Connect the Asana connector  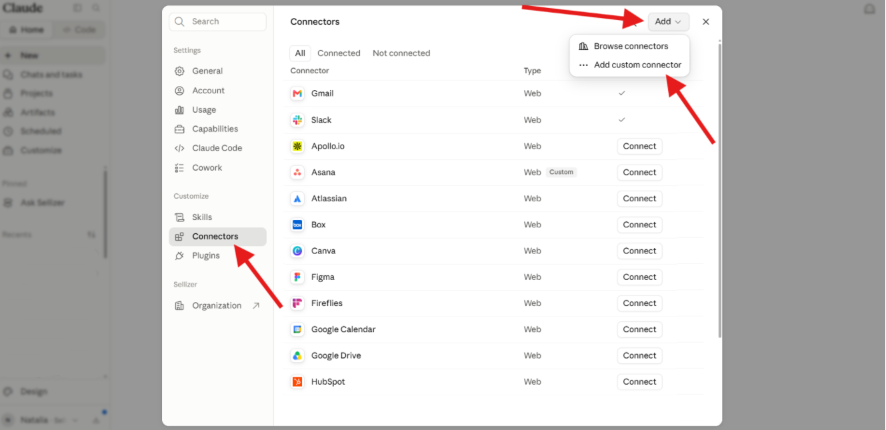click(x=640, y=172)
